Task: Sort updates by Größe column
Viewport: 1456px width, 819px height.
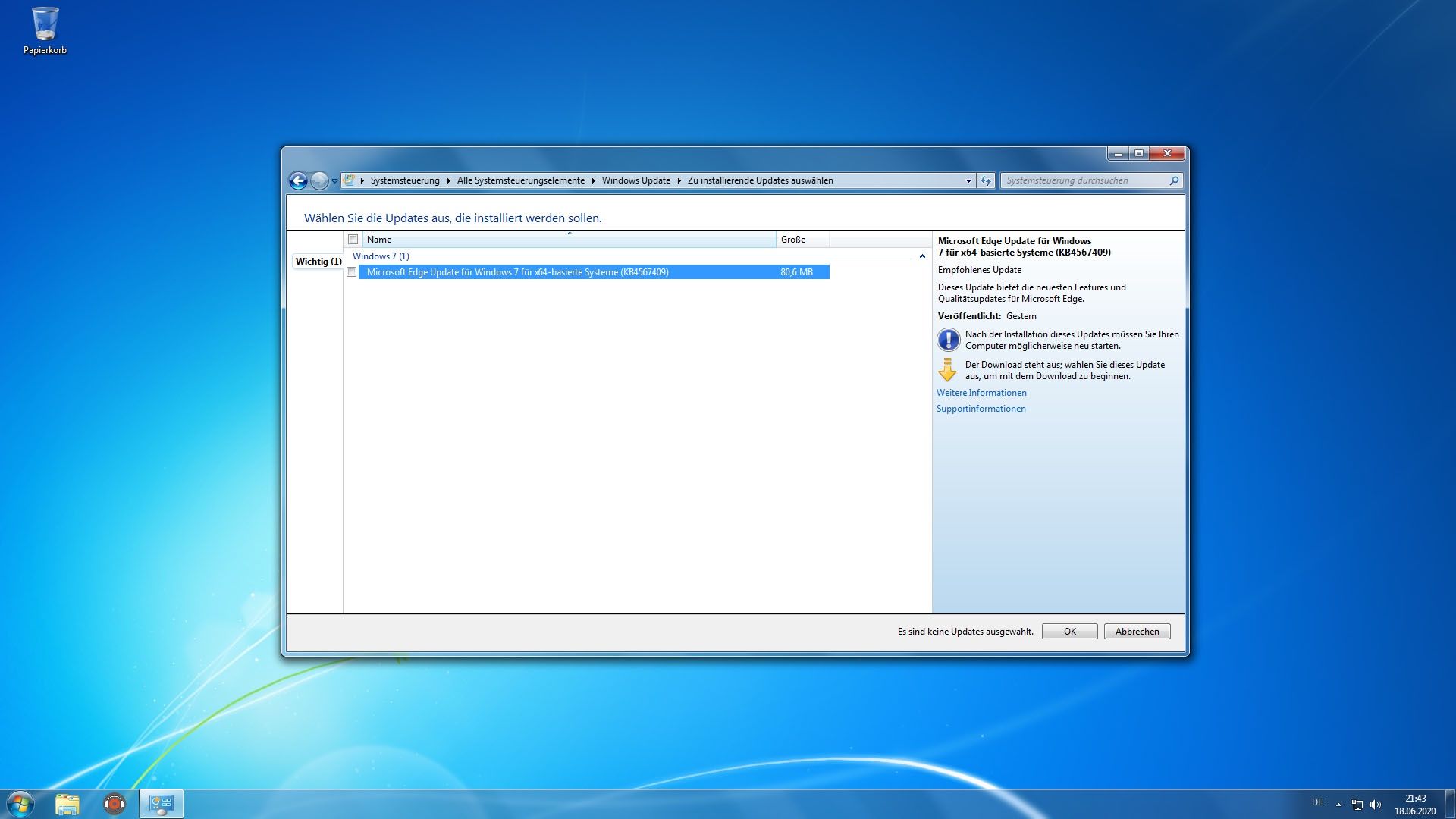Action: pyautogui.click(x=802, y=240)
